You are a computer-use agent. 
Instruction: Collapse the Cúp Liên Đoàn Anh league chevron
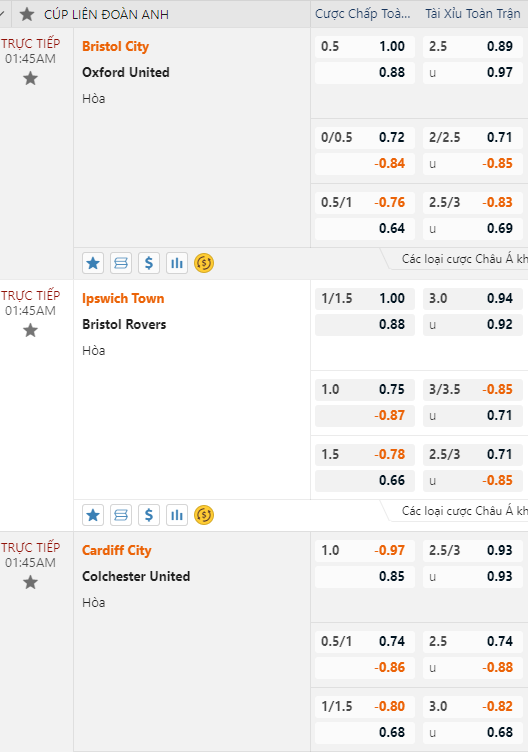(x=2, y=14)
